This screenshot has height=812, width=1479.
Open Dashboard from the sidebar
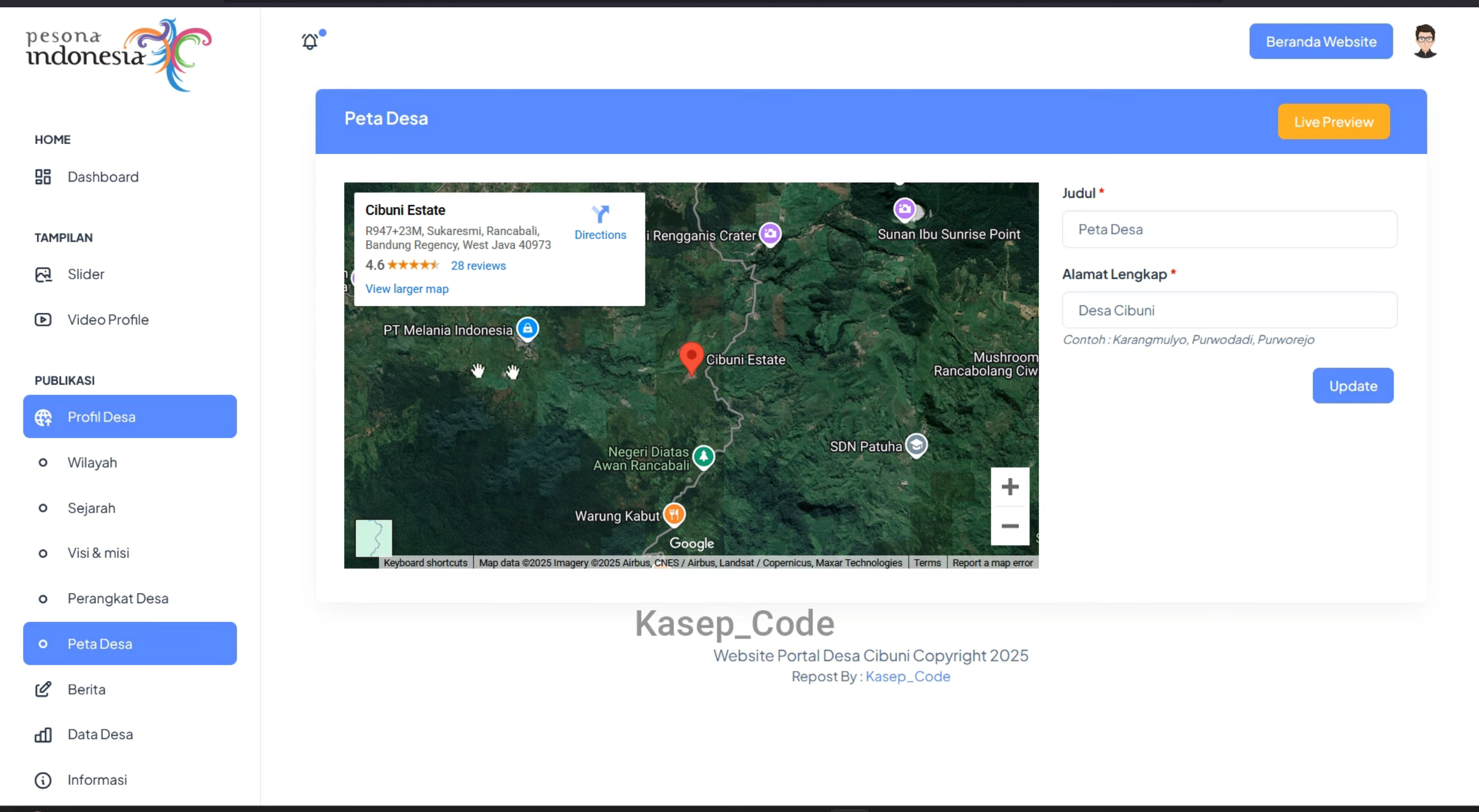tap(130, 177)
